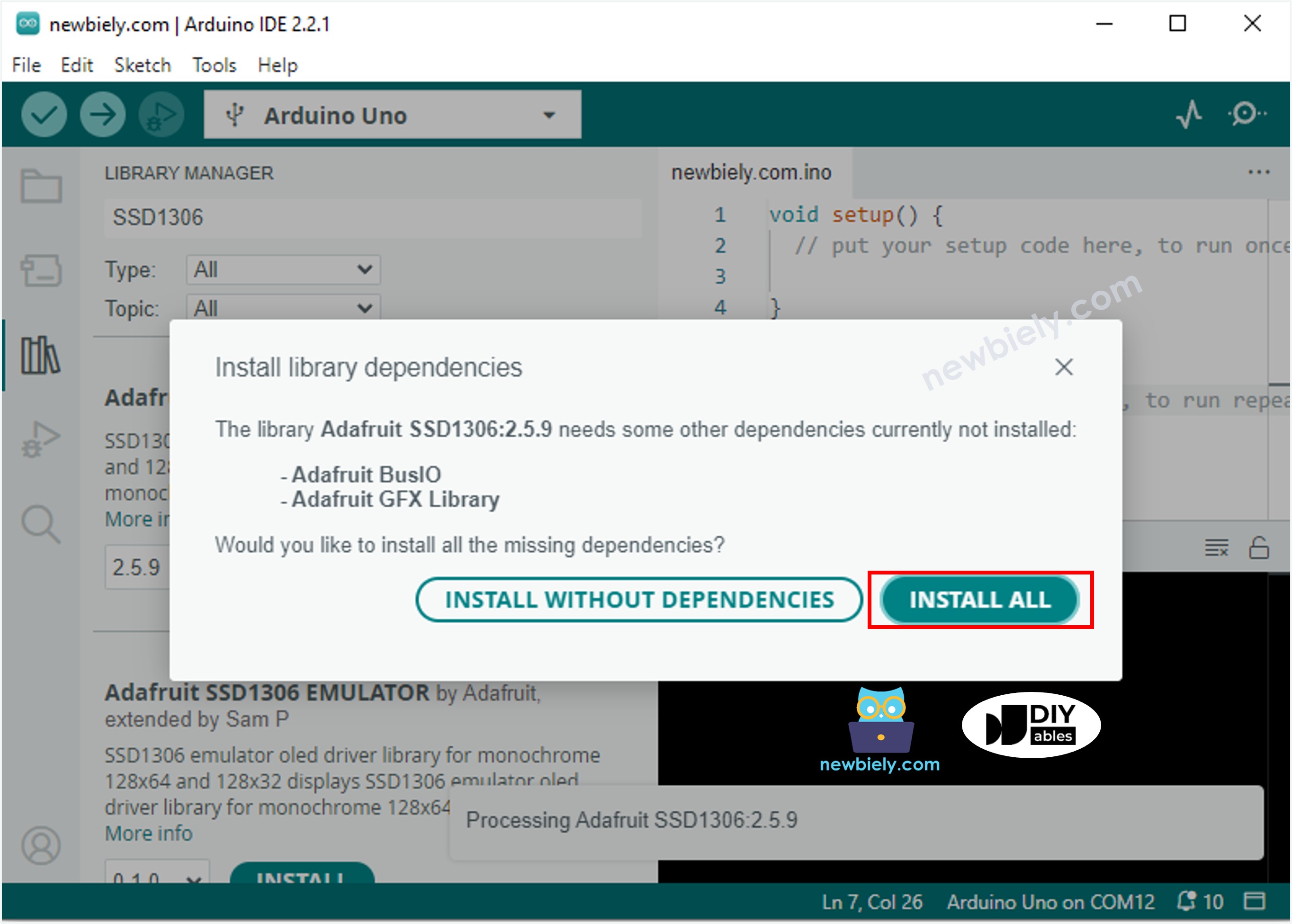1292x924 pixels.
Task: Select the newbiely.com.ino tab
Action: [x=751, y=172]
